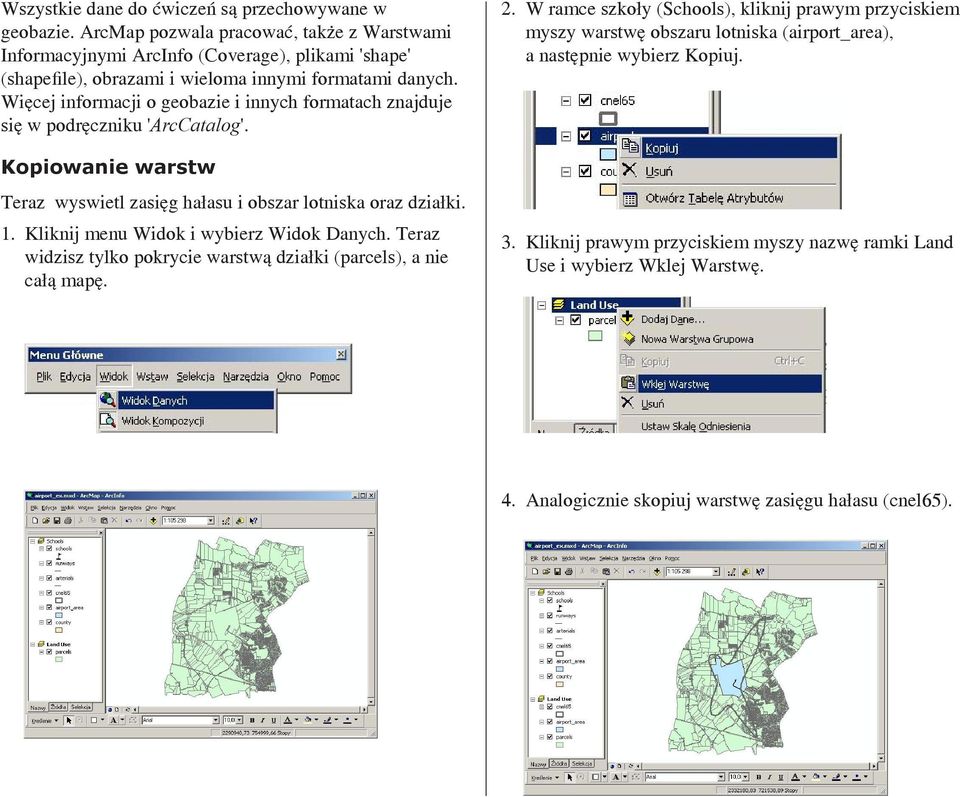Collapse Land Use frame in left ArcMap window
The width and height of the screenshot is (960, 797).
coord(33,644)
